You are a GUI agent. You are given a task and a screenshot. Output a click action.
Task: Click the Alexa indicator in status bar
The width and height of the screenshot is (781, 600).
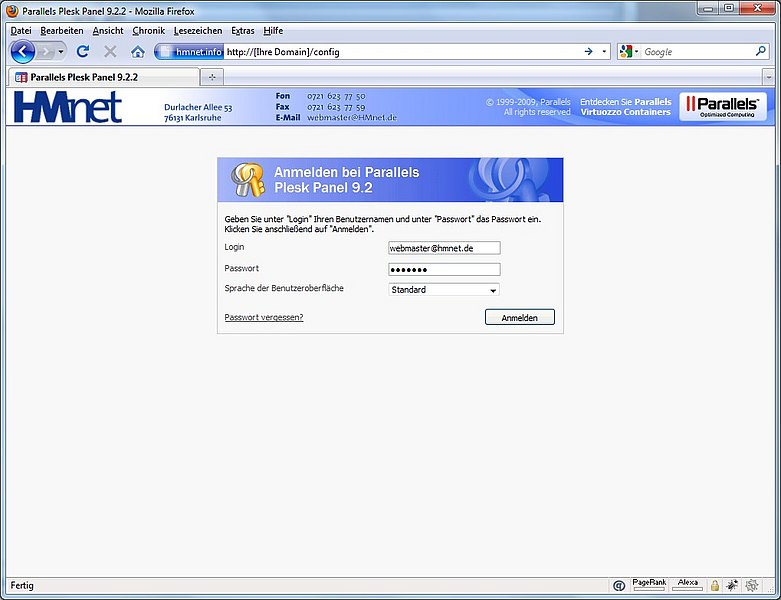[x=687, y=585]
